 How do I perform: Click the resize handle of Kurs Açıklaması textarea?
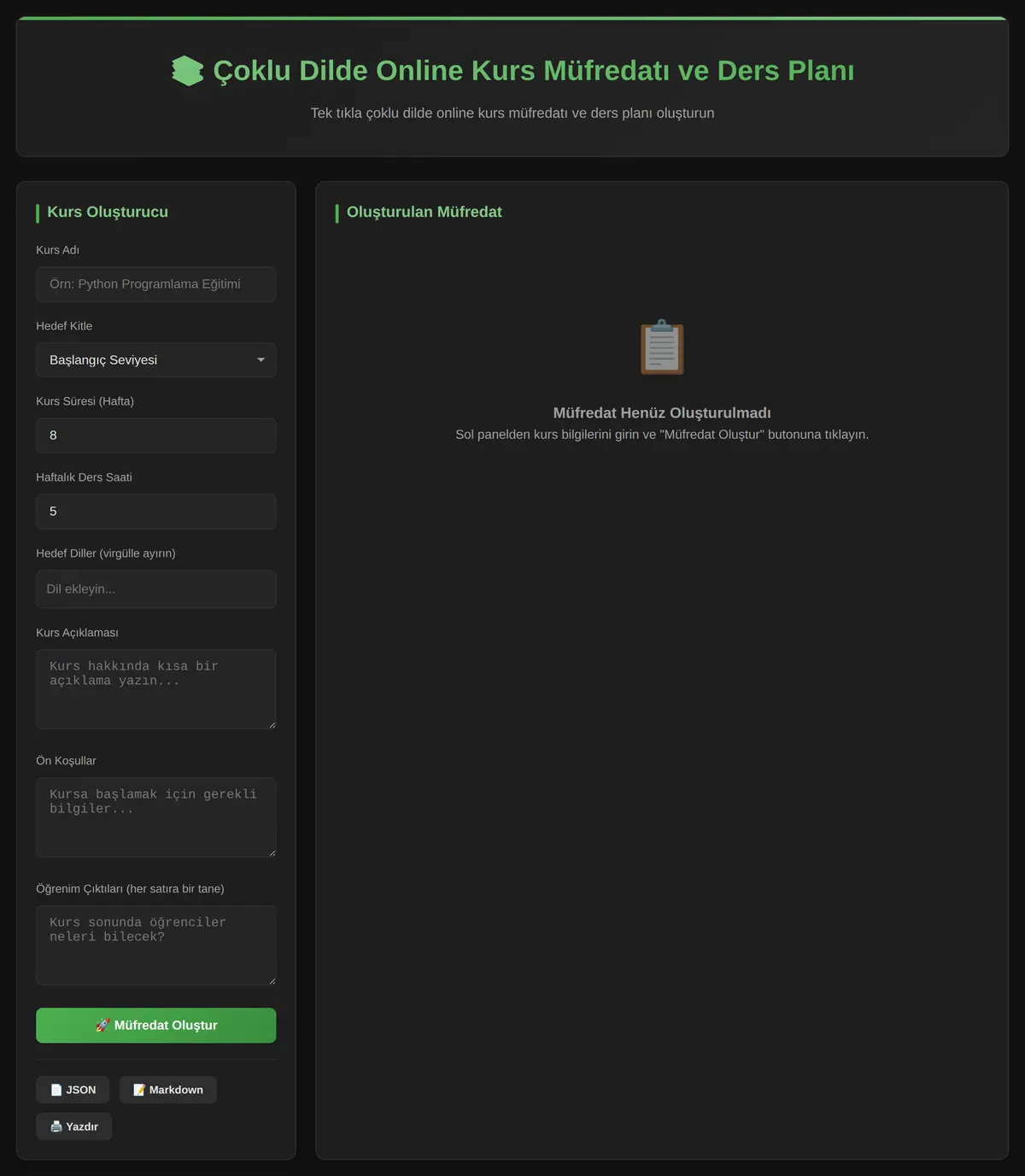pos(272,725)
